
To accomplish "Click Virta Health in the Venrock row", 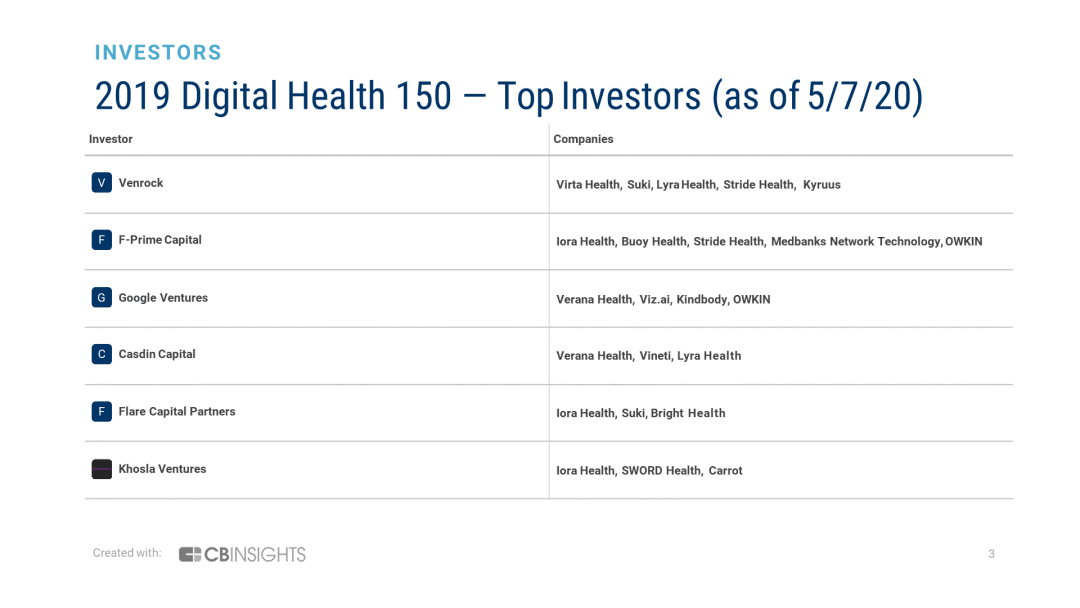I will tap(588, 185).
